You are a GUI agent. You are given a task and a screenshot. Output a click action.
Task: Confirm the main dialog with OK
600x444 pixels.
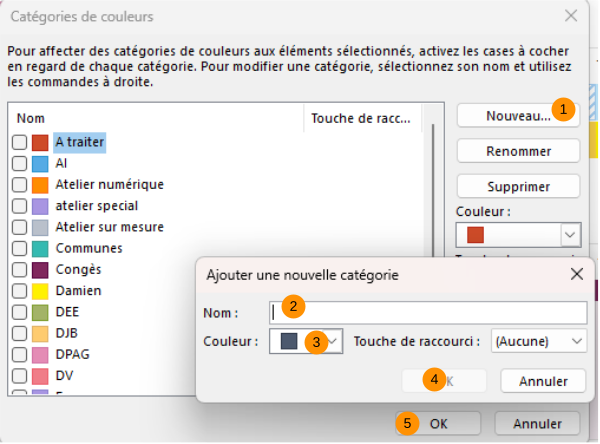pyautogui.click(x=438, y=423)
